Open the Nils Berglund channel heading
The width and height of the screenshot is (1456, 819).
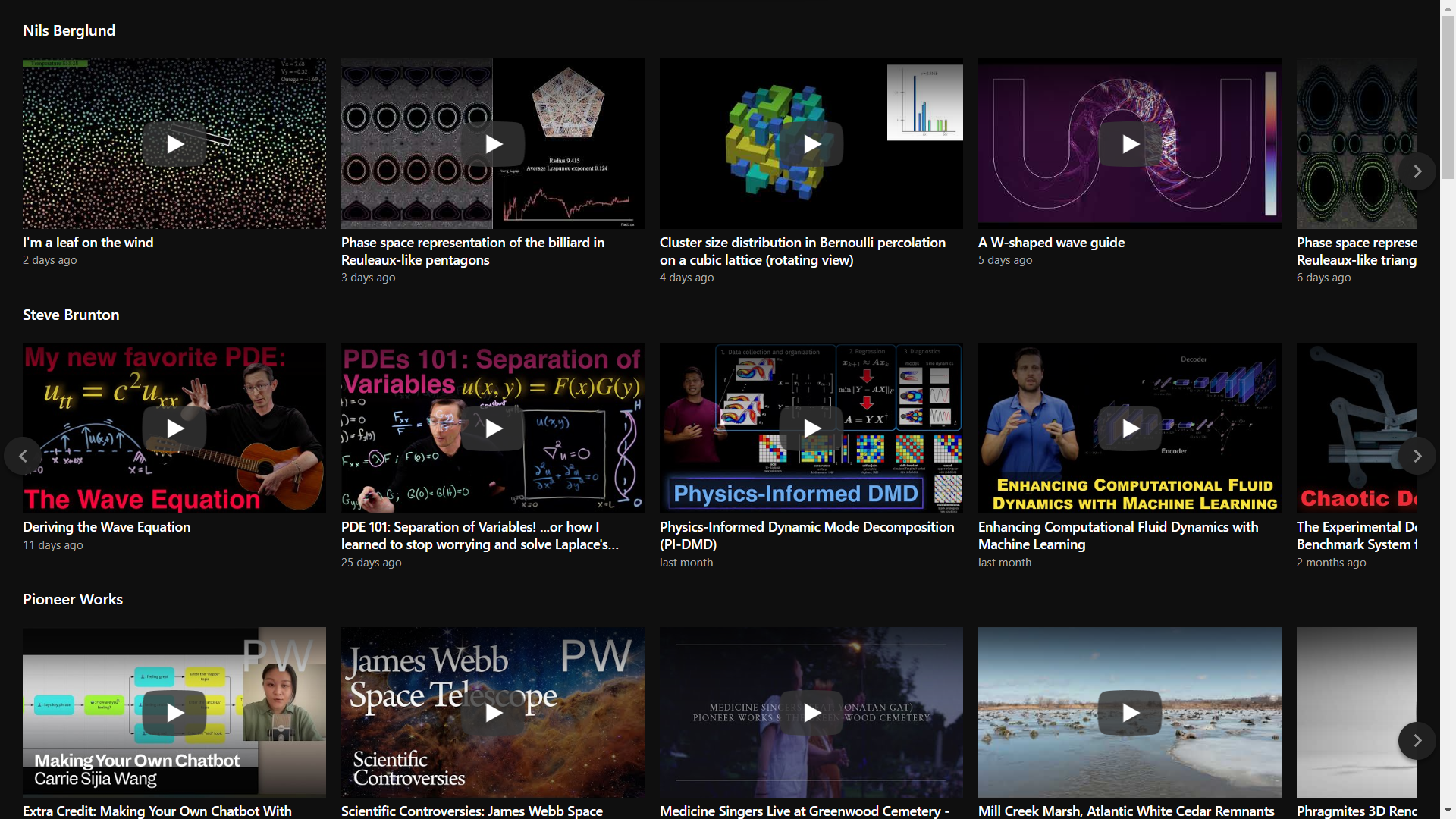click(69, 30)
